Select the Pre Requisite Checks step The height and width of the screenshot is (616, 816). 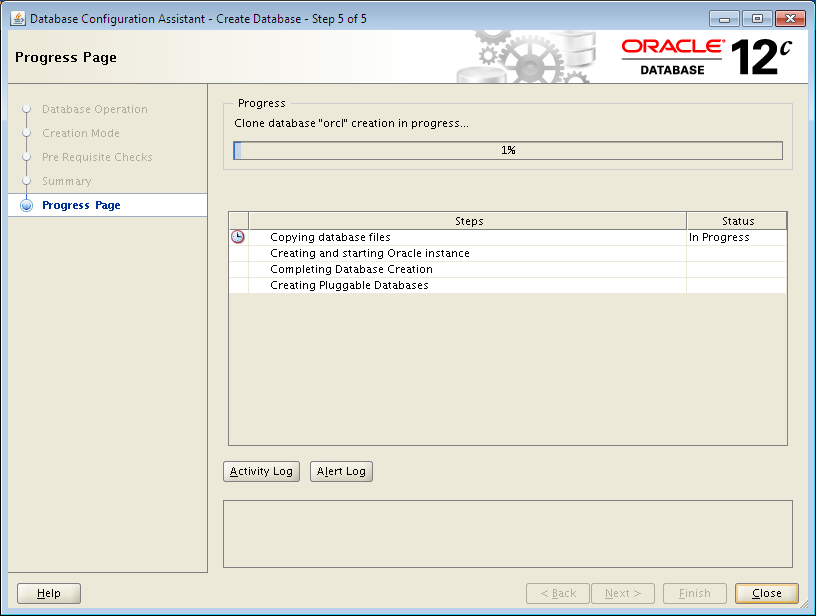[x=97, y=157]
